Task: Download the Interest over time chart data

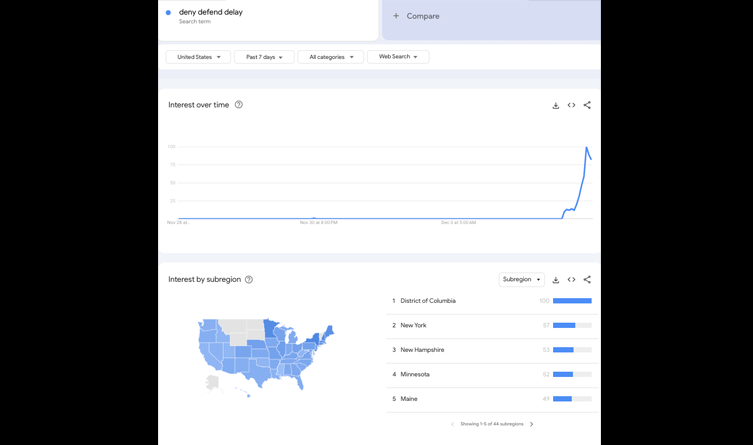Action: [556, 105]
